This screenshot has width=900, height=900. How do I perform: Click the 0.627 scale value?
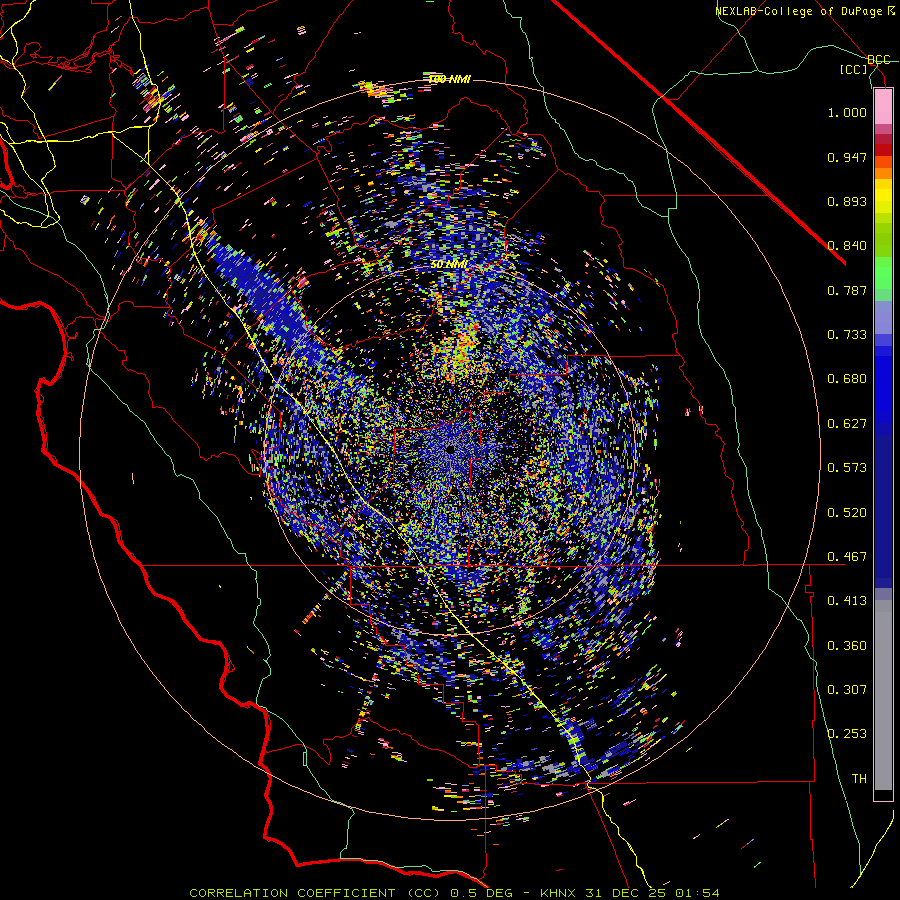click(847, 424)
